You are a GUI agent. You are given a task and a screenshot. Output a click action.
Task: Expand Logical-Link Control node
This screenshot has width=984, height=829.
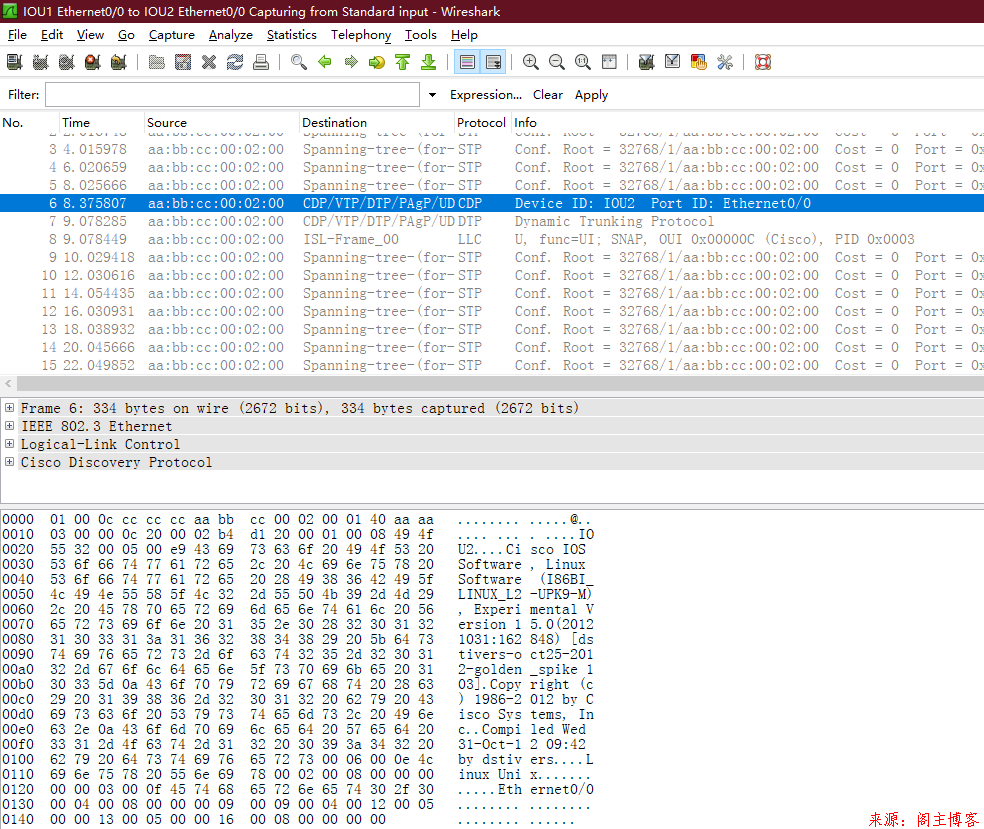click(x=9, y=444)
